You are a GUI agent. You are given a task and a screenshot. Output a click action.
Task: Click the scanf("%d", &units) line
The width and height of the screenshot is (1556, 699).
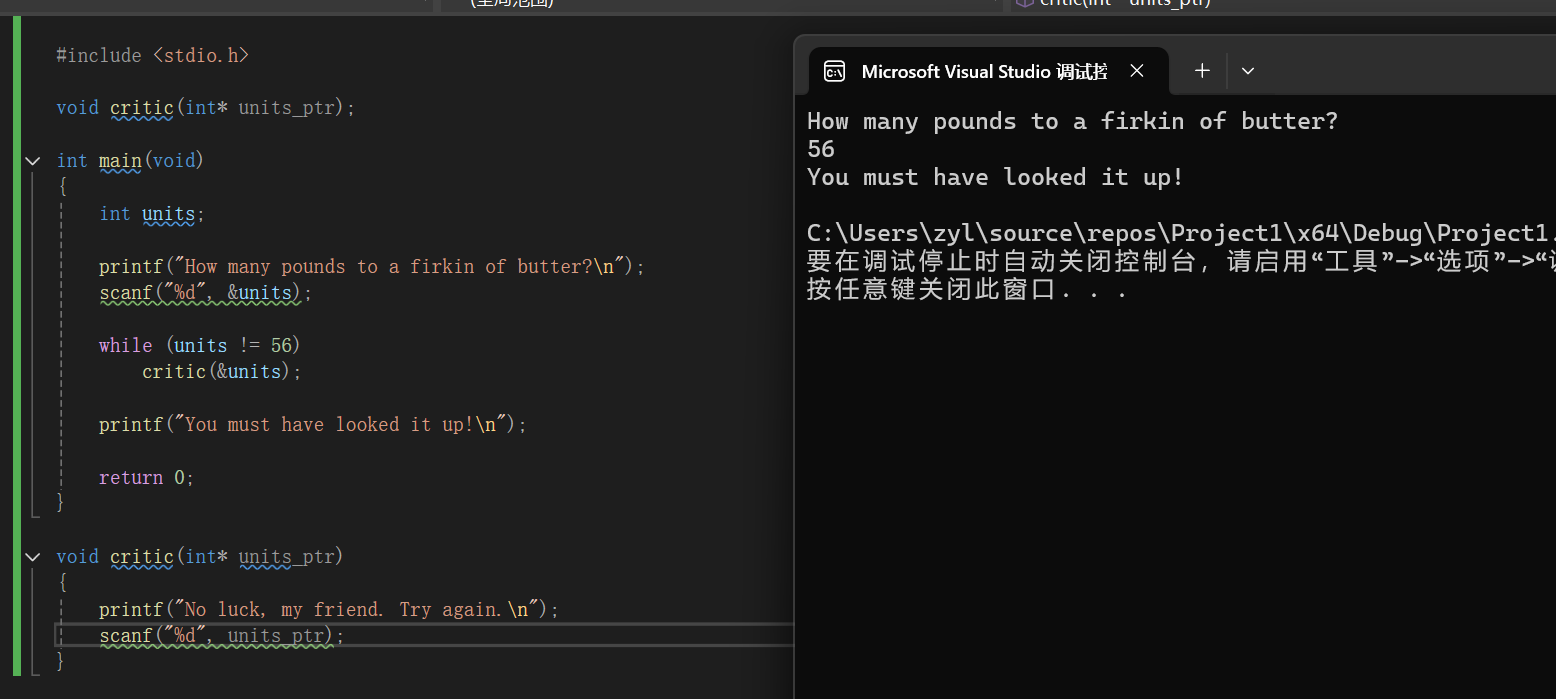coord(206,294)
